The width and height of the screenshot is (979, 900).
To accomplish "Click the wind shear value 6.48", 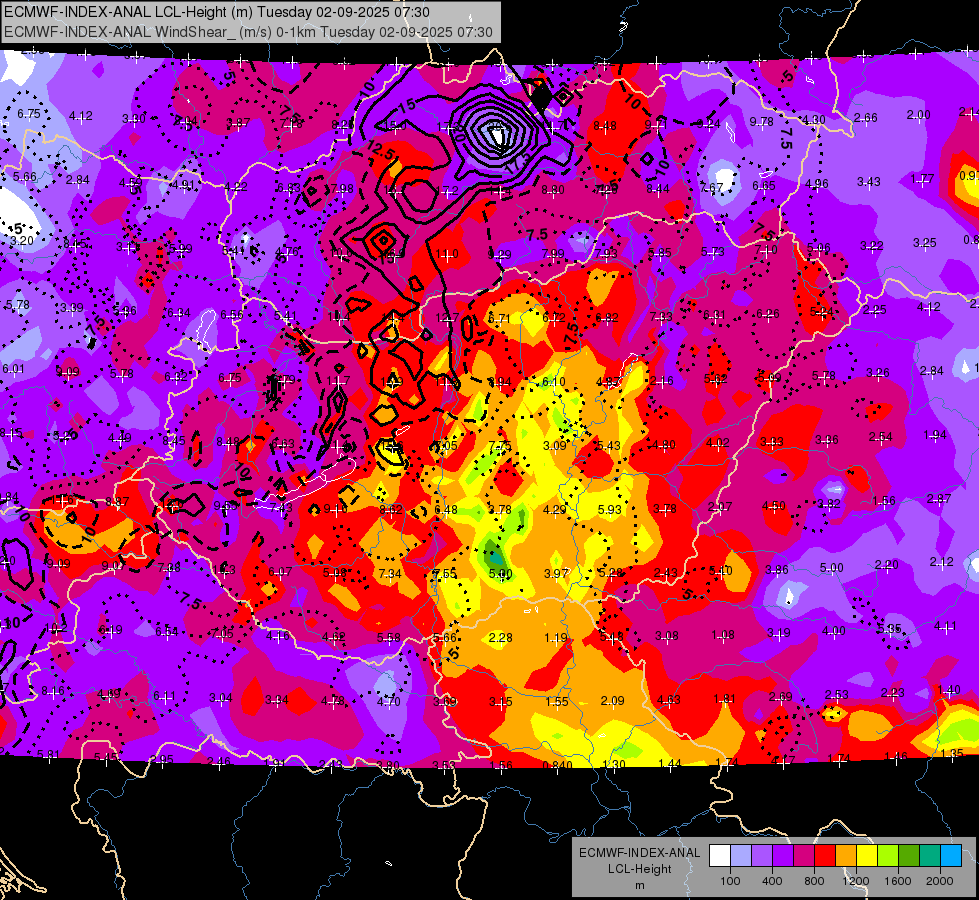I will 446,510.
